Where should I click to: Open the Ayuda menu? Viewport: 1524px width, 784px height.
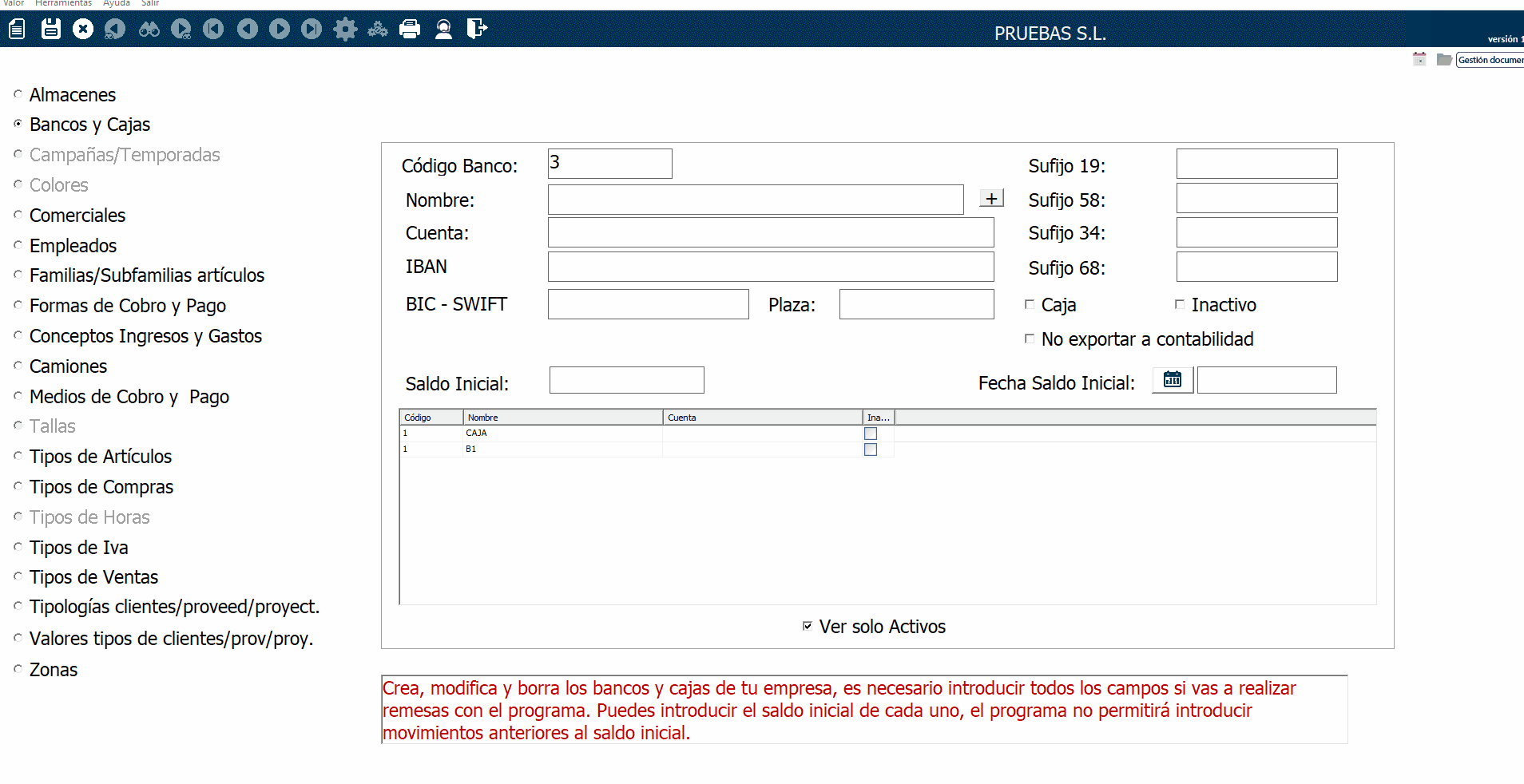pos(116,3)
